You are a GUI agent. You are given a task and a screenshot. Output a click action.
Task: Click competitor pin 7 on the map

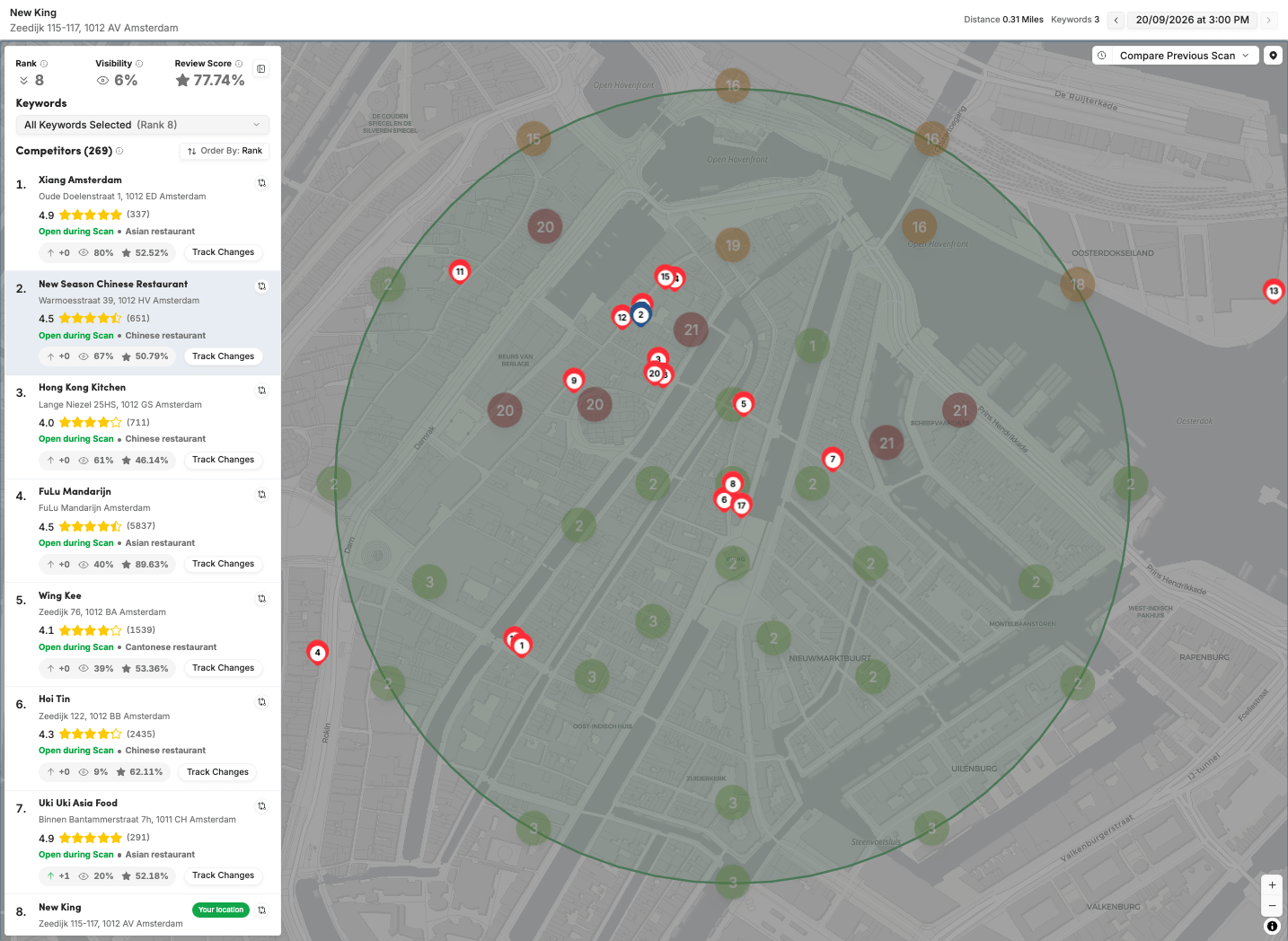point(833,460)
